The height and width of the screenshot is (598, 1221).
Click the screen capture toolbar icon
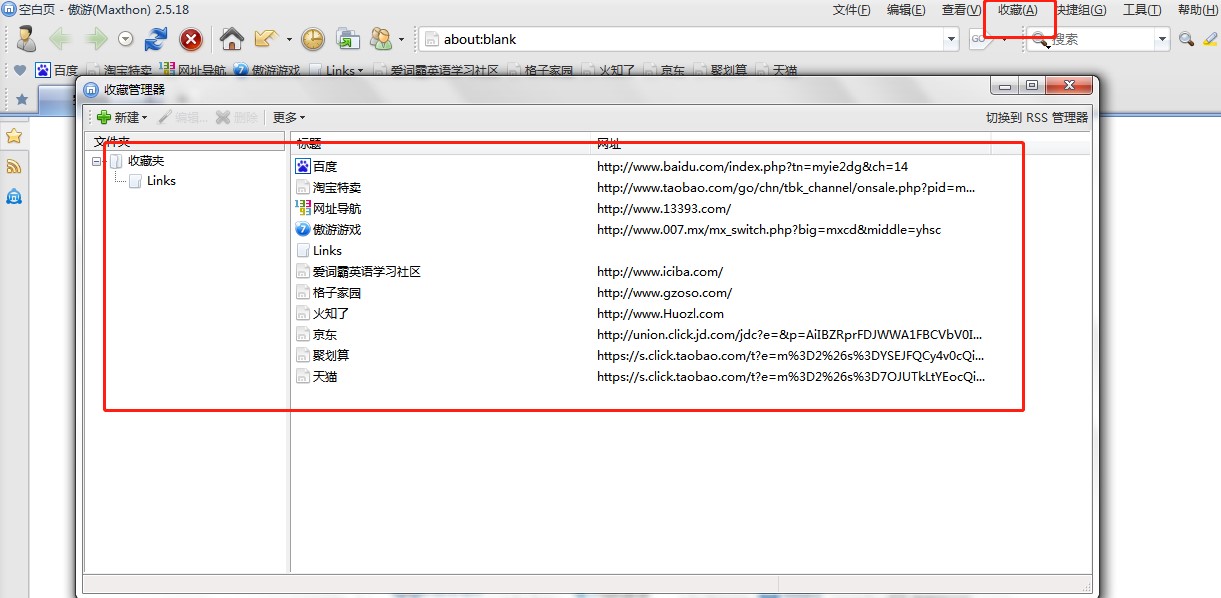click(348, 39)
